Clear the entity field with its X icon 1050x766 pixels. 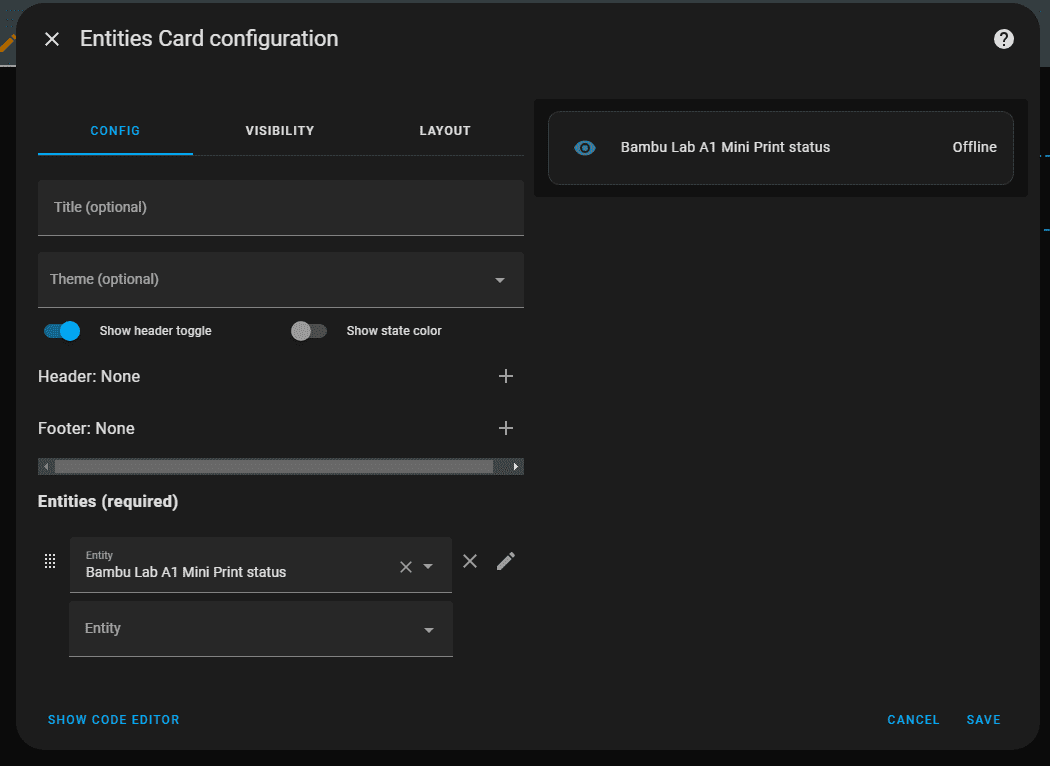404,566
